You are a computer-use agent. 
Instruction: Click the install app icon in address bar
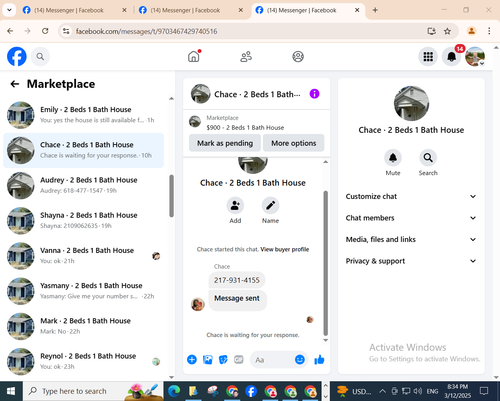432,31
